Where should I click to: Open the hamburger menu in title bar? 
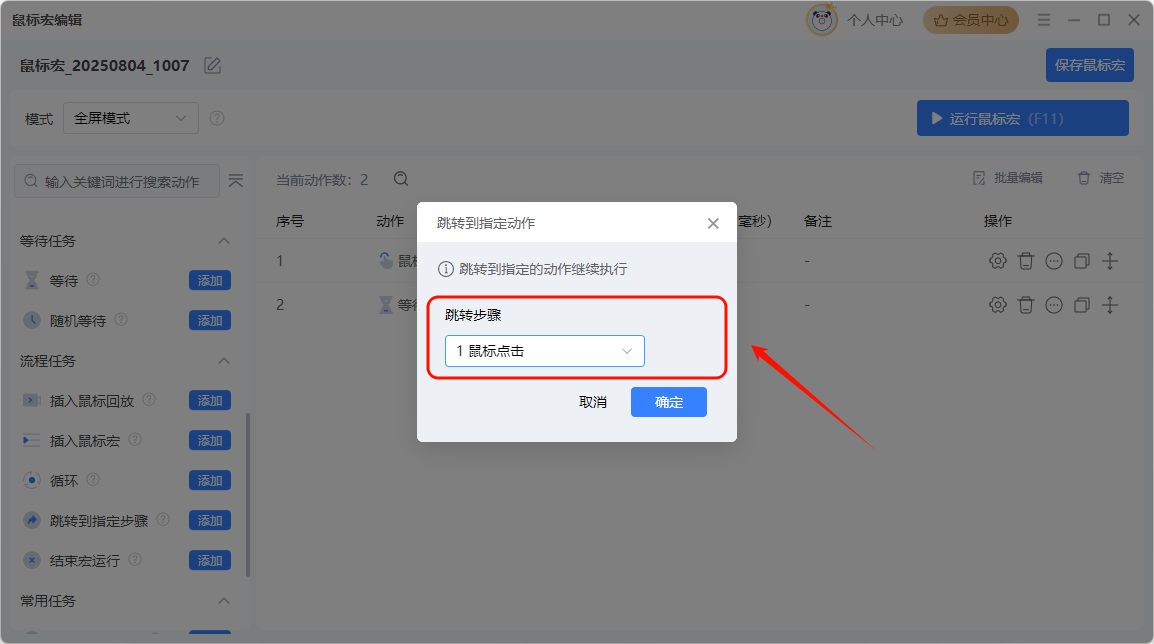tap(1044, 21)
